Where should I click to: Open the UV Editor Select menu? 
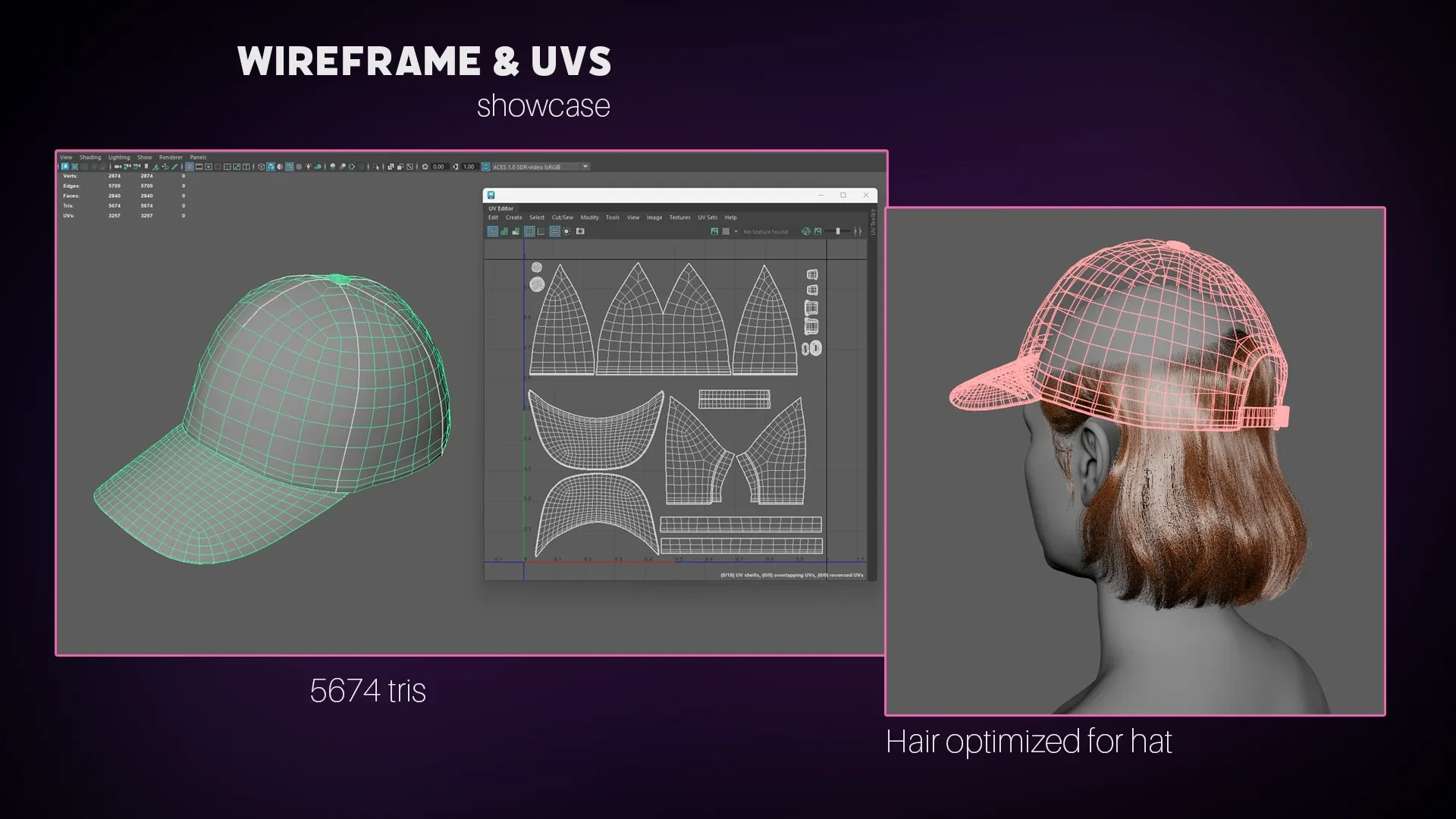(x=537, y=218)
